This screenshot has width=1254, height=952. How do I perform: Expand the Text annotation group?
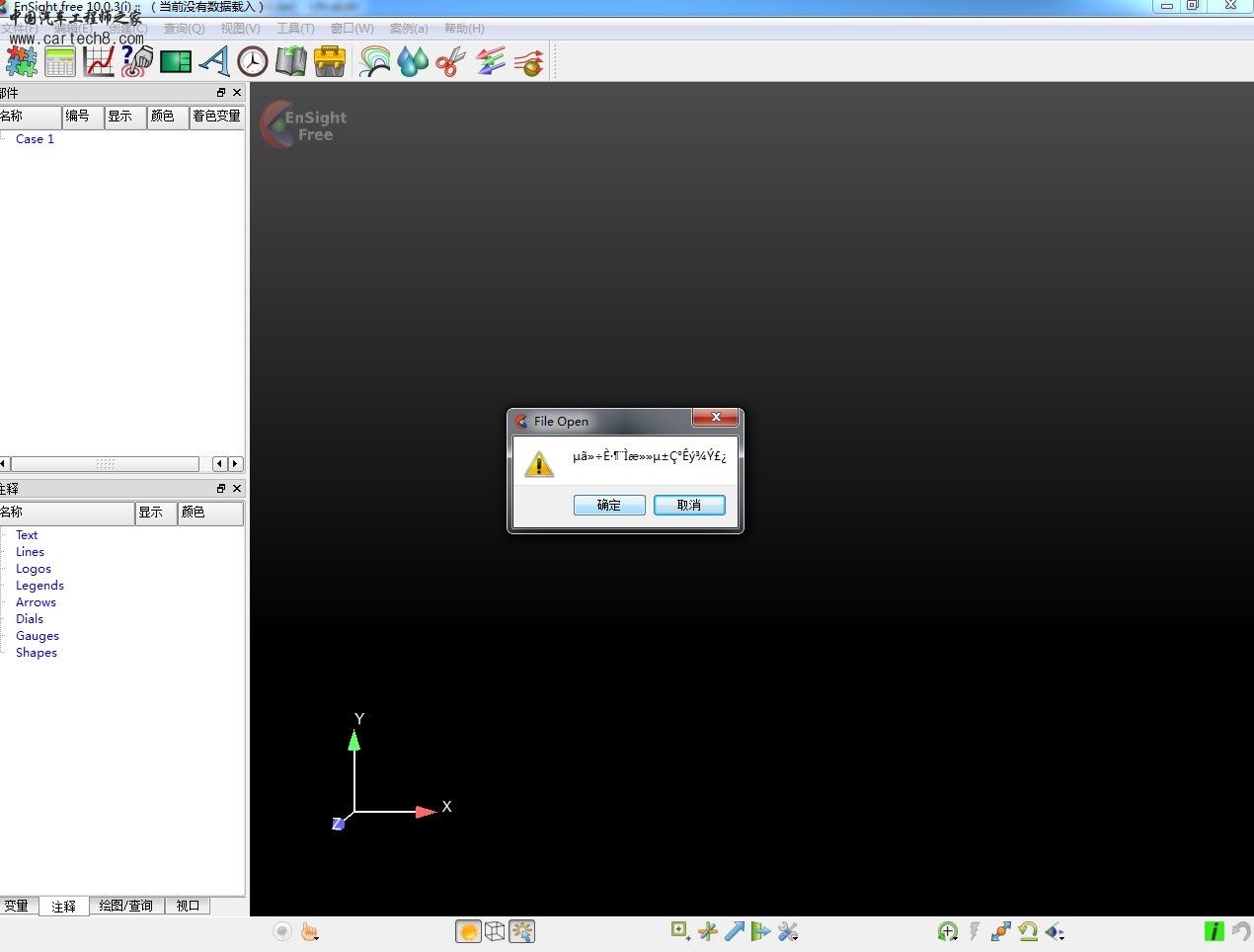coord(27,535)
